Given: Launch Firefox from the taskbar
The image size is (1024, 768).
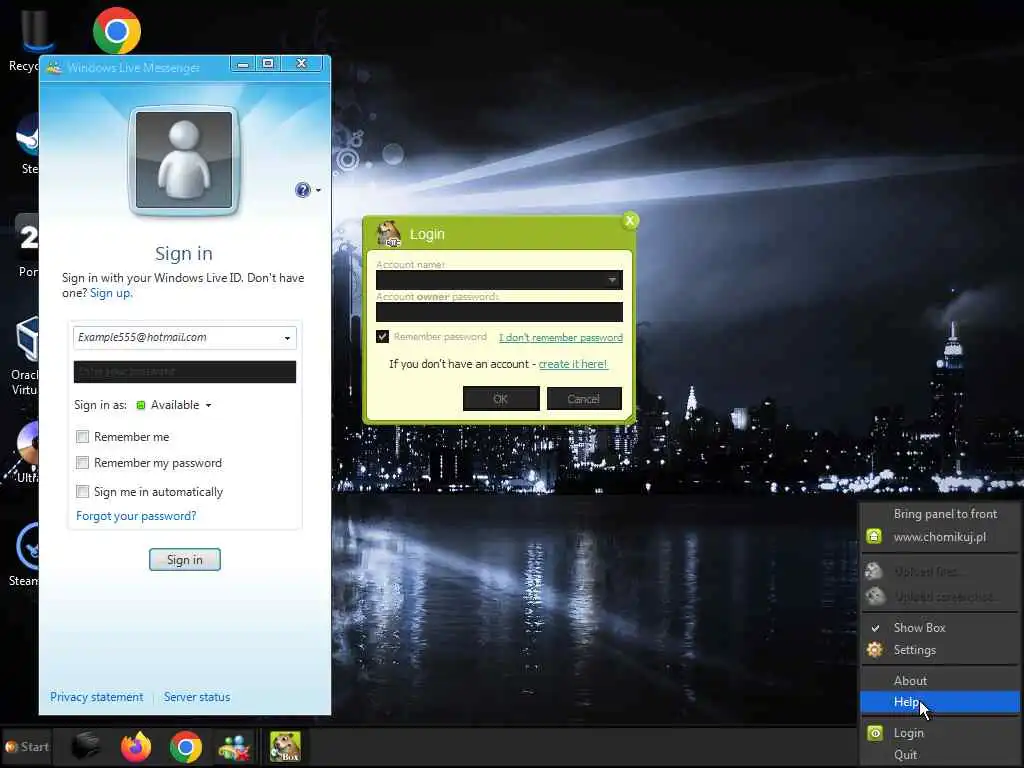Looking at the screenshot, I should pyautogui.click(x=136, y=746).
